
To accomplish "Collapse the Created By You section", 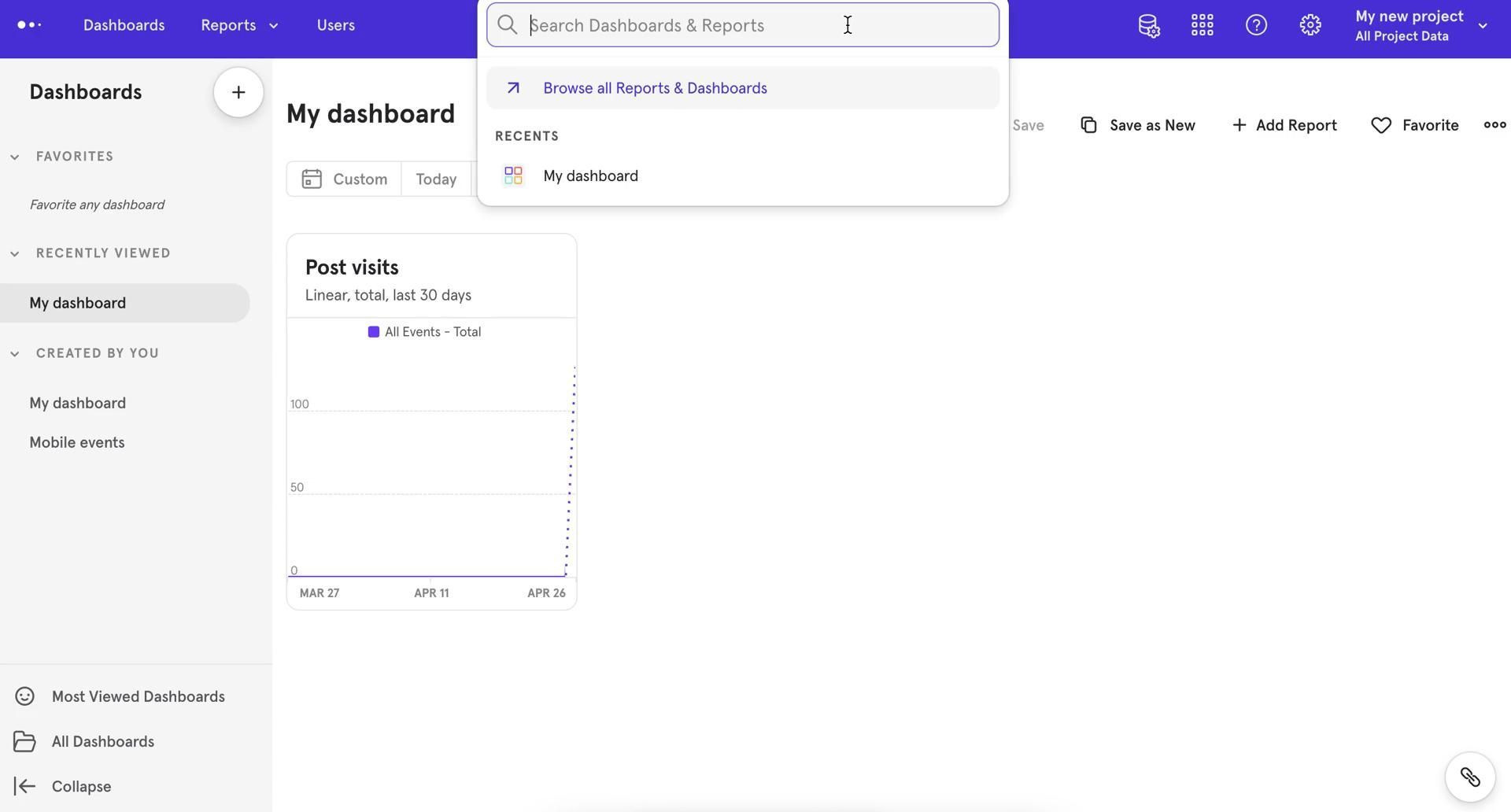I will [15, 354].
